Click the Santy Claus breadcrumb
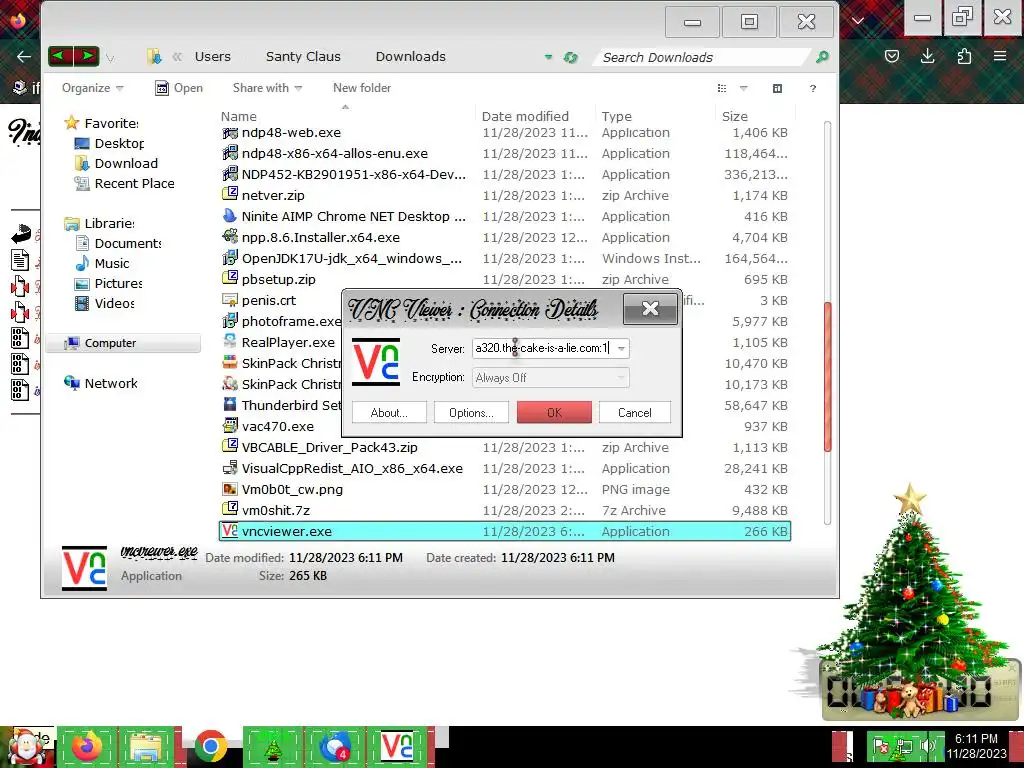The image size is (1024, 768). point(303,57)
